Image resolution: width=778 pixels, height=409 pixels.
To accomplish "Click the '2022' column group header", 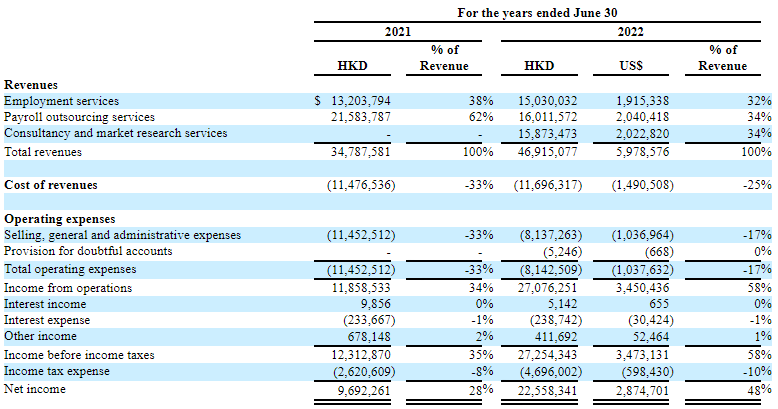I will point(631,32).
